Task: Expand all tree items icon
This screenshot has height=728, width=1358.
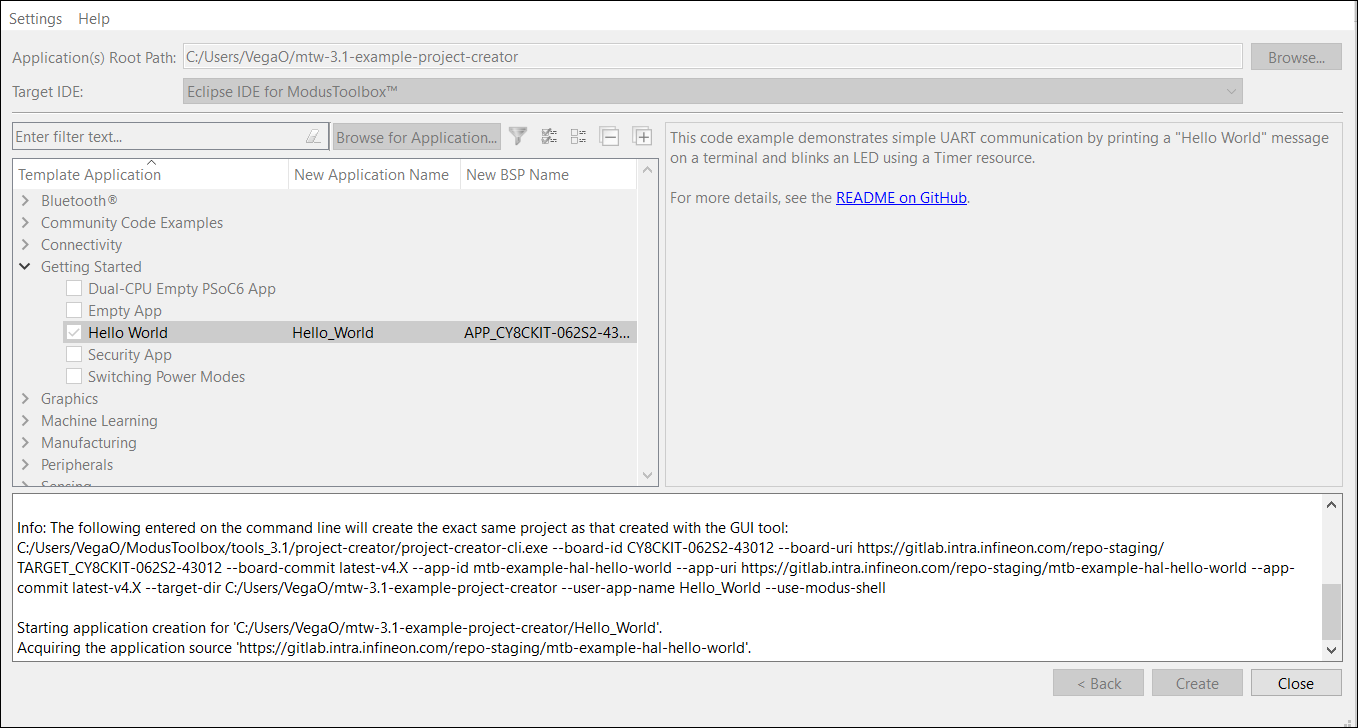Action: coord(642,136)
